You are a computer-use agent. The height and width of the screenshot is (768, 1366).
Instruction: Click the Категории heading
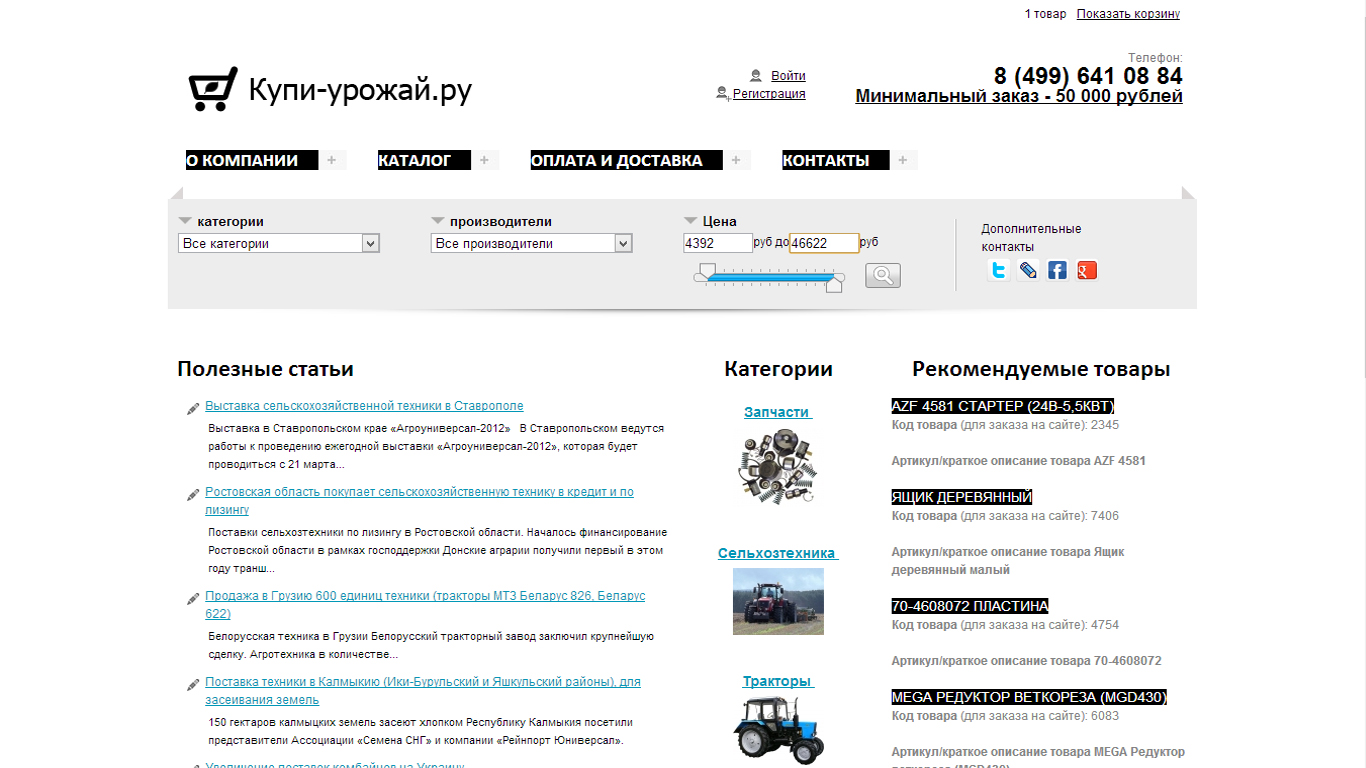click(x=778, y=369)
